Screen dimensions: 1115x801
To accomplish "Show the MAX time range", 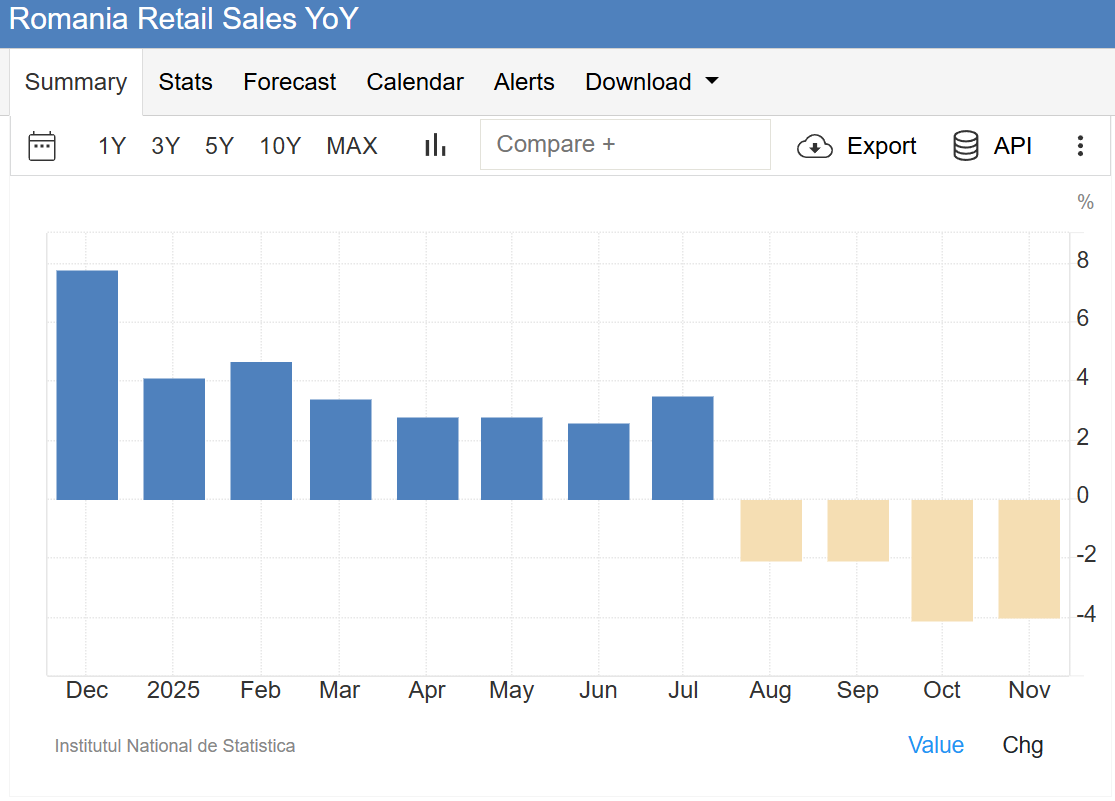I will 352,146.
